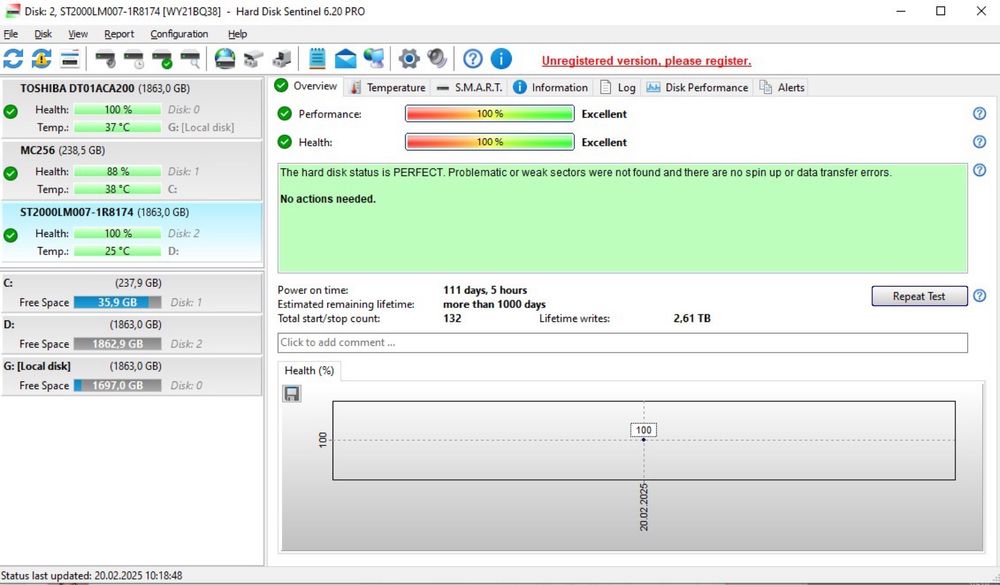Open the Report menu
This screenshot has width=1000, height=585.
coord(119,34)
